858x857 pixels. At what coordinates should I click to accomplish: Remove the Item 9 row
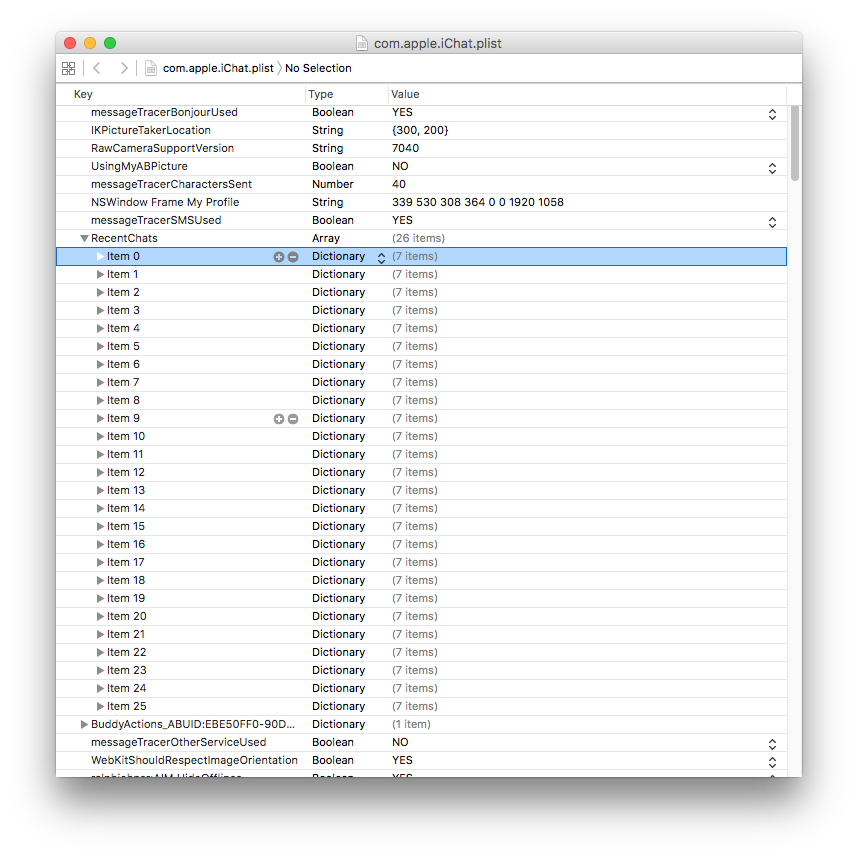coord(293,419)
